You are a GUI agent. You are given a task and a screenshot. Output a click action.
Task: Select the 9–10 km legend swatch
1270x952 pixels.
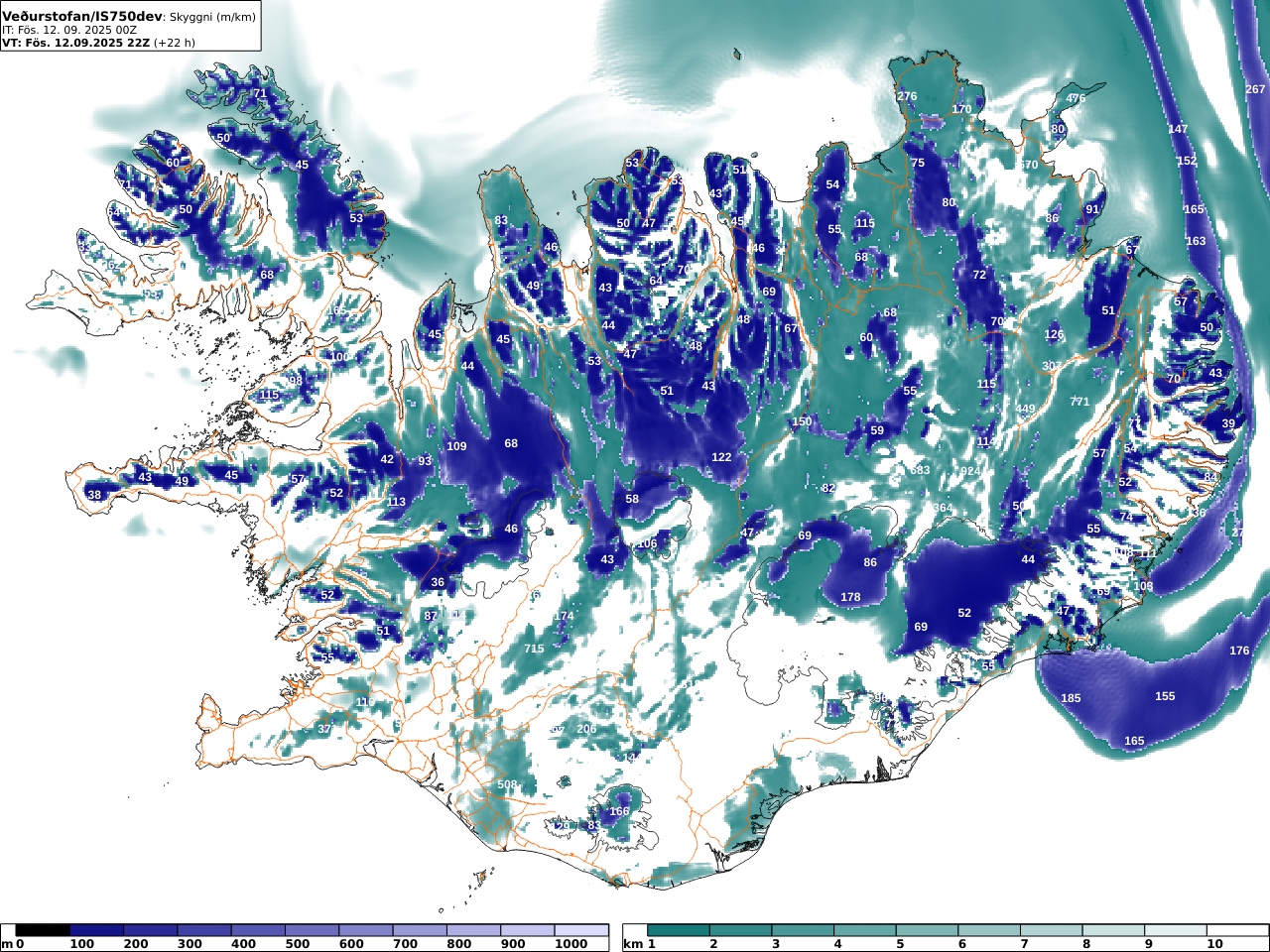1175,930
